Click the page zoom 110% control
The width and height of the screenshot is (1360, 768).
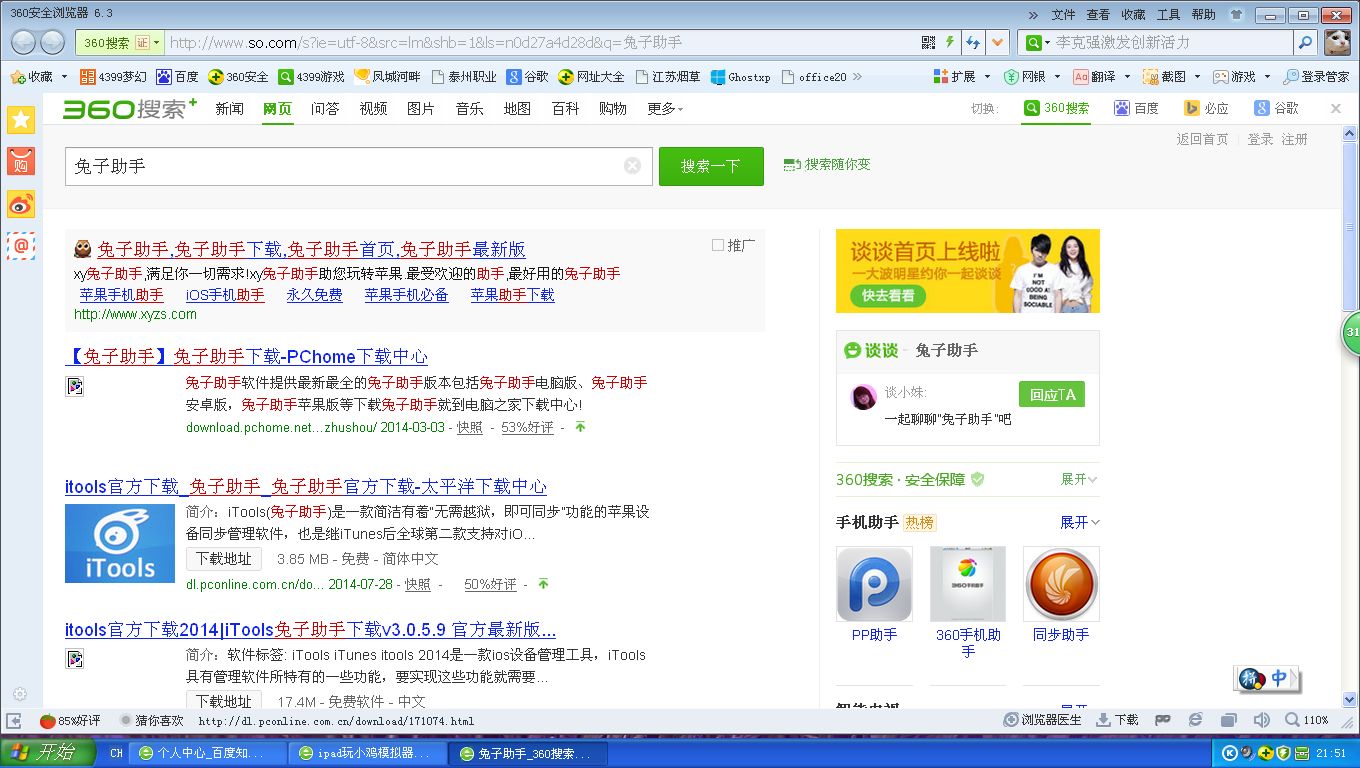1307,720
